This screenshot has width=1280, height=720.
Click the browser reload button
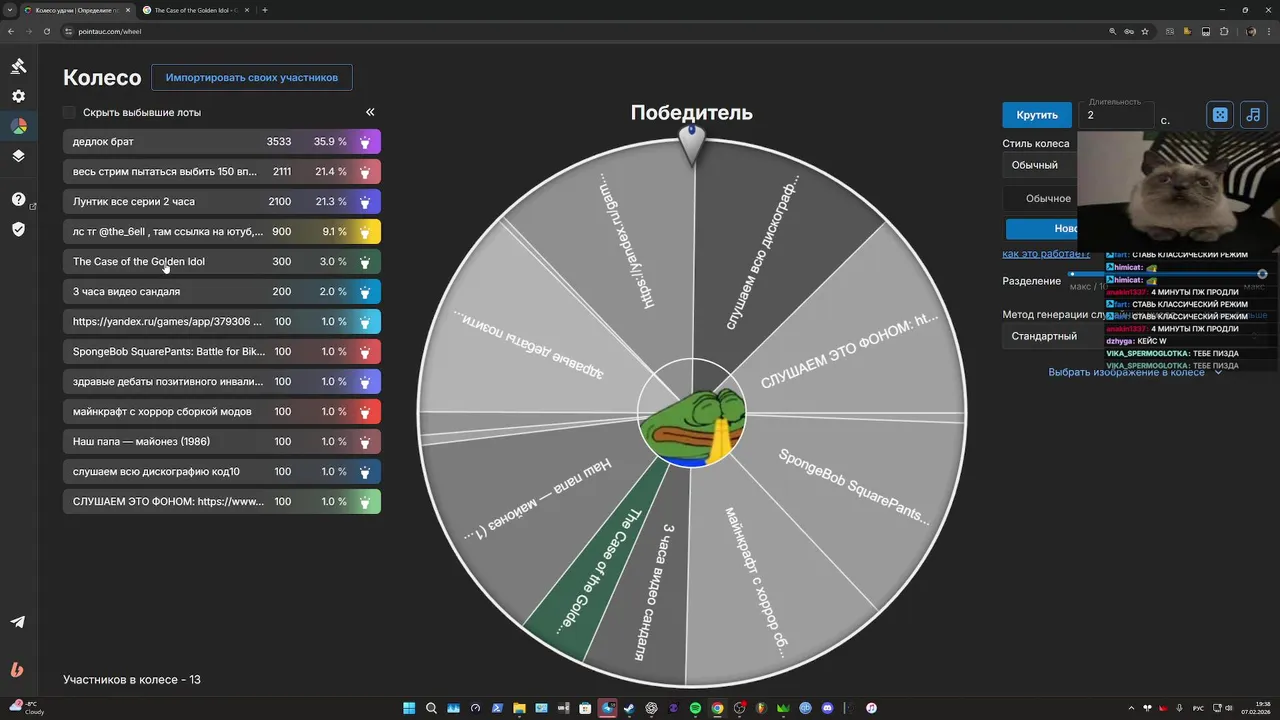point(45,31)
